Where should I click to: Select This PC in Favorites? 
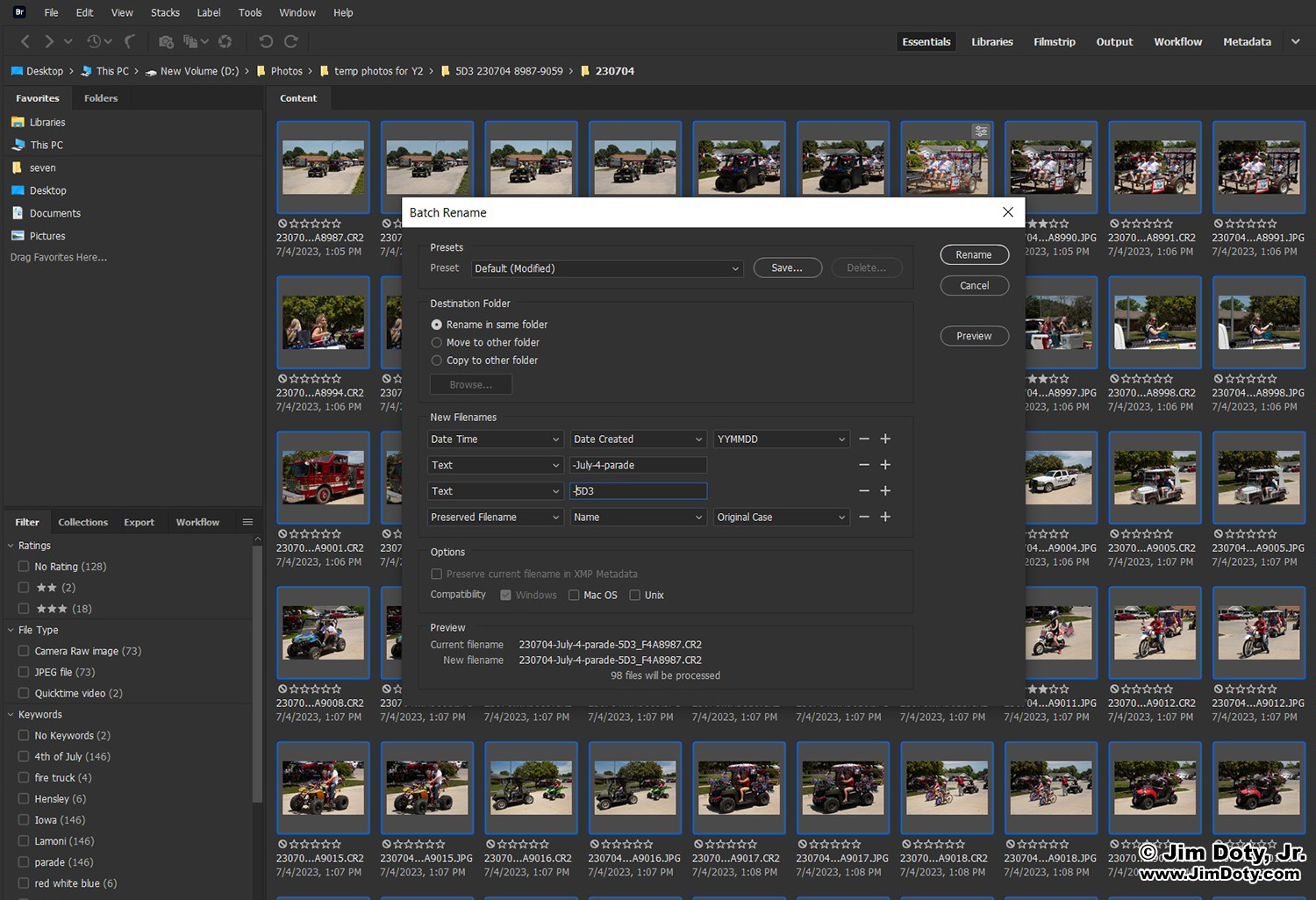pyautogui.click(x=37, y=145)
